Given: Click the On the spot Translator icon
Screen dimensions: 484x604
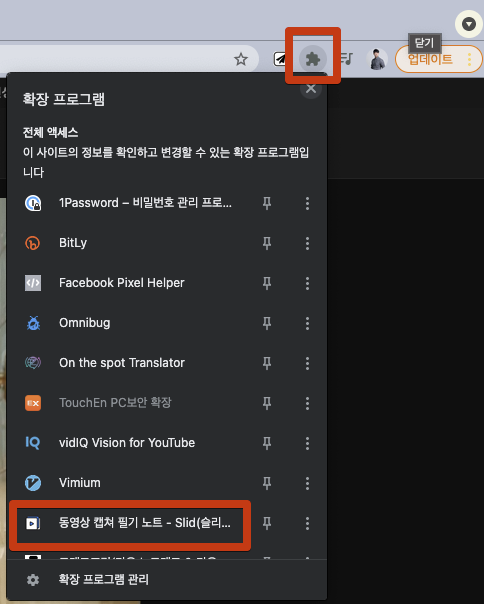Looking at the screenshot, I should tap(33, 363).
